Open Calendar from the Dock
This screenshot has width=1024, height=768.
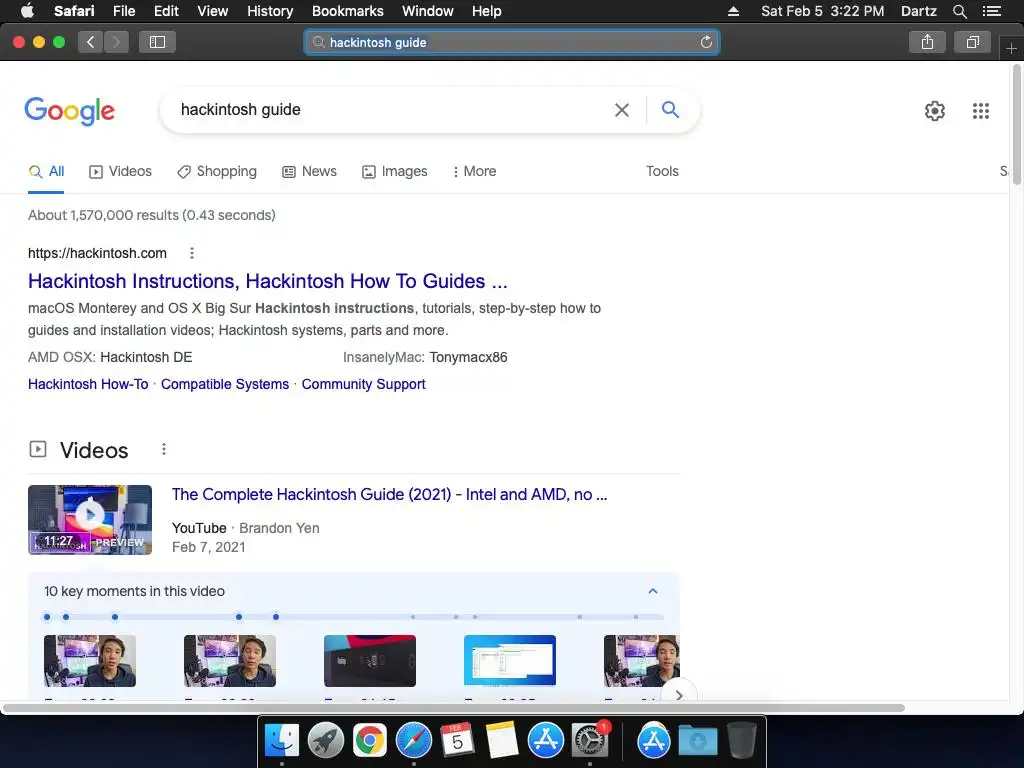click(457, 741)
